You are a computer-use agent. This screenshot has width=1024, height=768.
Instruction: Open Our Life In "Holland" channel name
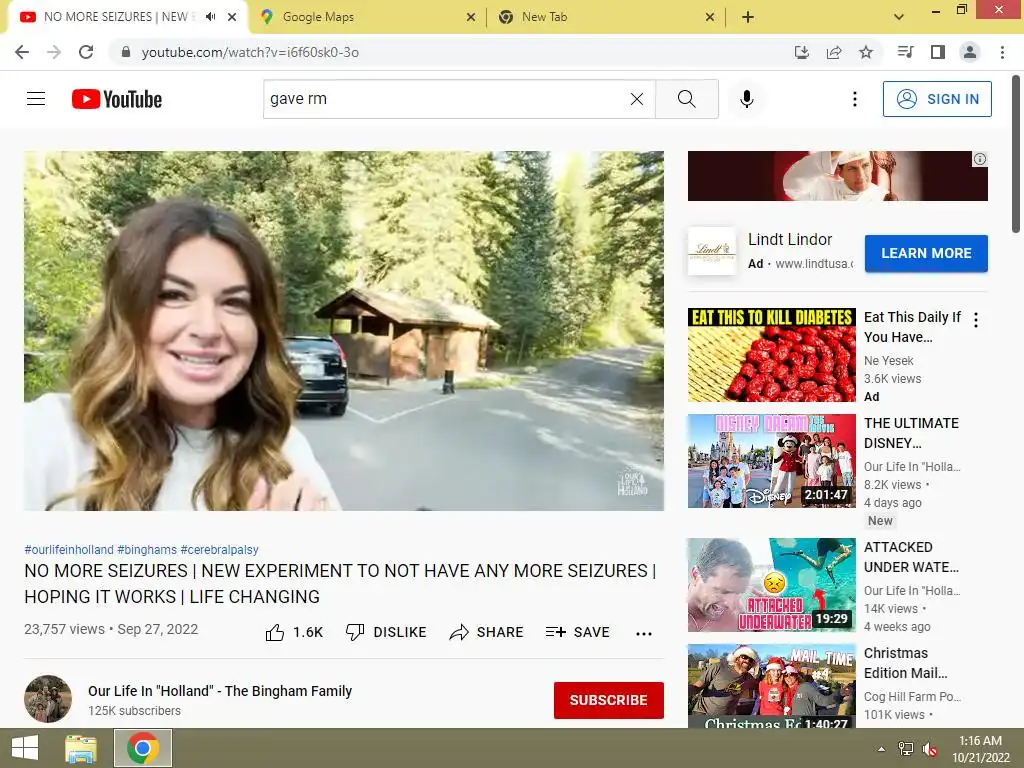220,691
